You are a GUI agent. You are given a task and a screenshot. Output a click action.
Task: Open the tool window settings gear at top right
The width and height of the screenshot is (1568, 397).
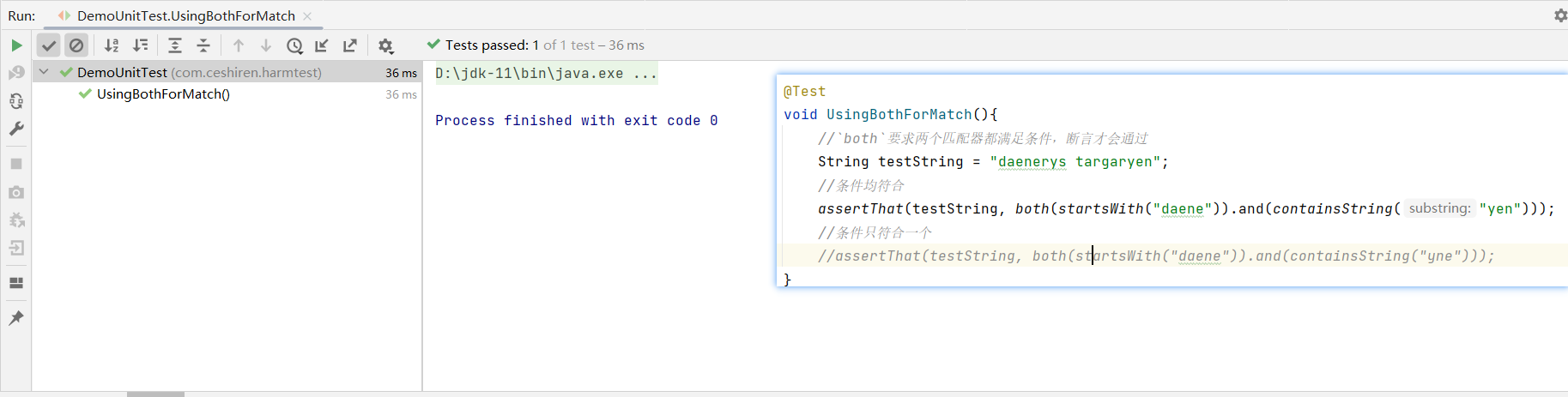(1560, 15)
